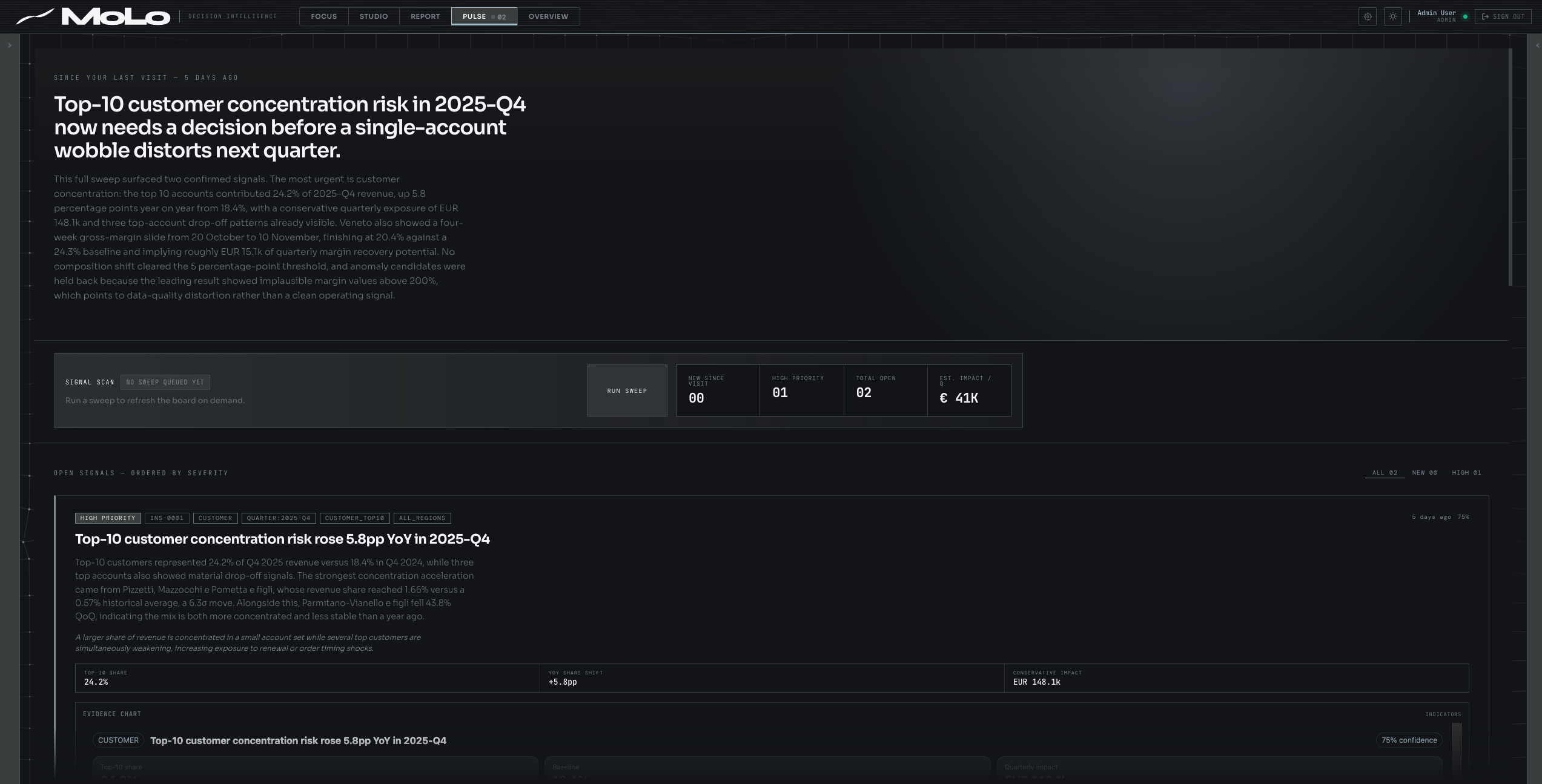The height and width of the screenshot is (784, 1542).
Task: Click the Decision Intelligence tagline
Action: pyautogui.click(x=233, y=16)
